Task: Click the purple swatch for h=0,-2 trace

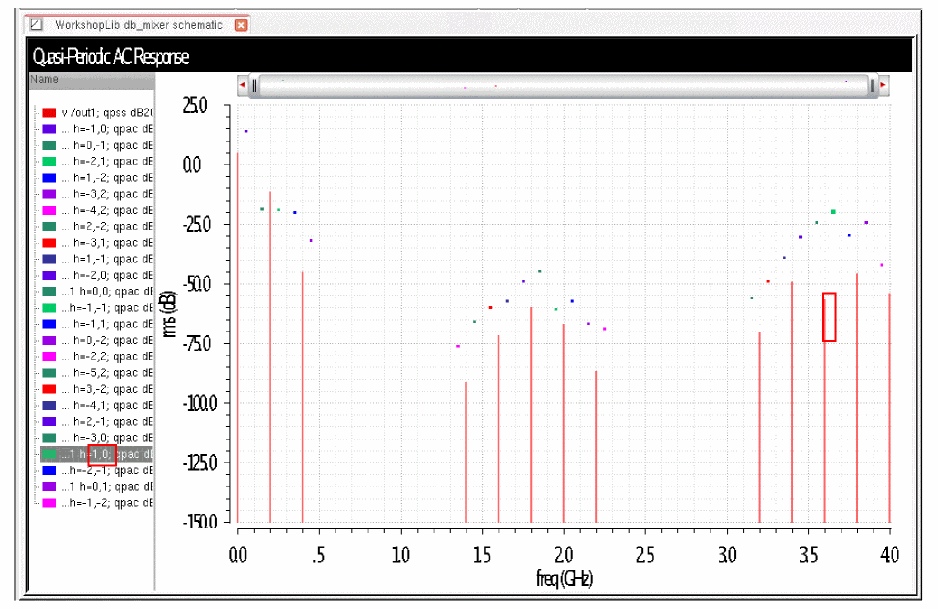Action: coord(49,340)
